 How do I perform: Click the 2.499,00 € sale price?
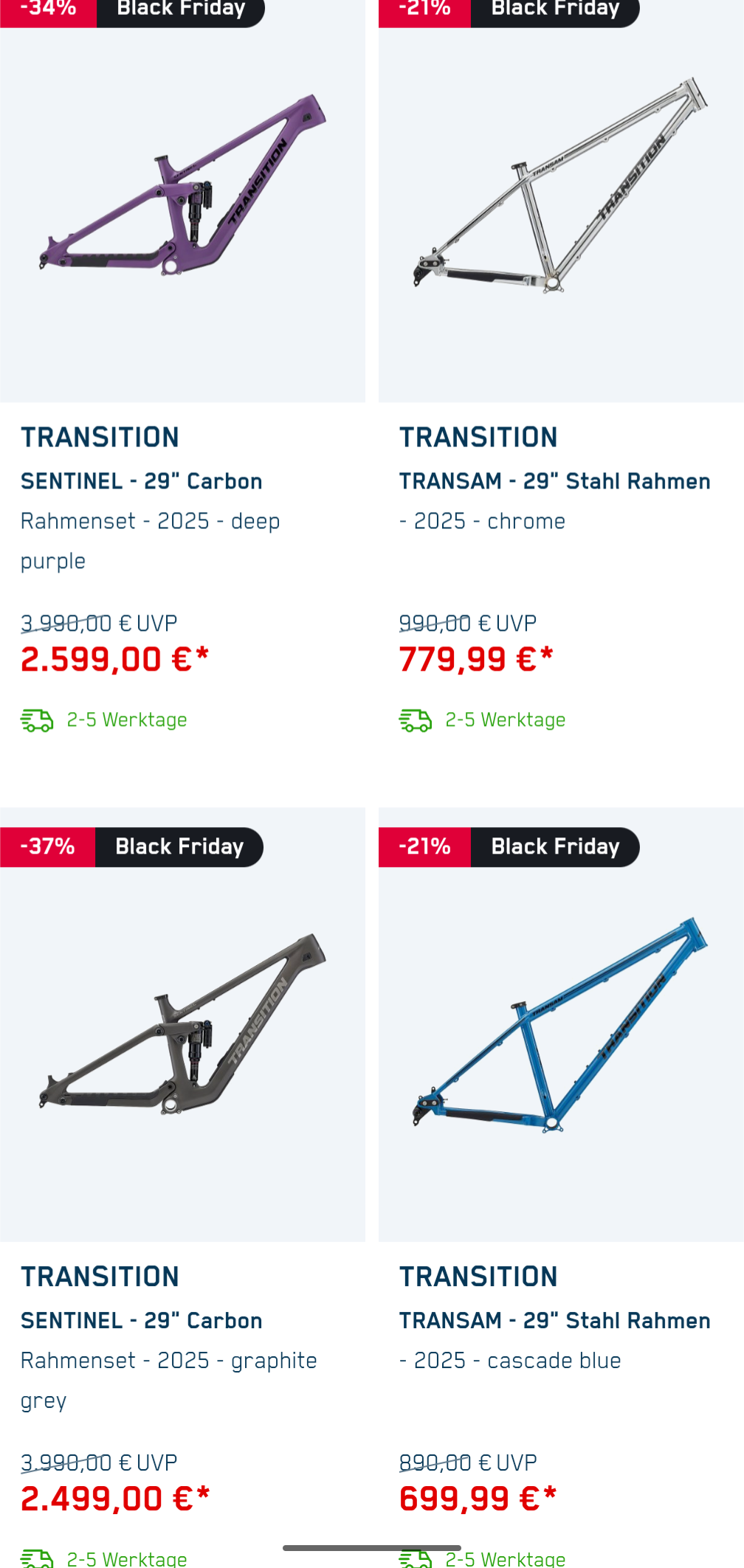click(x=115, y=1499)
